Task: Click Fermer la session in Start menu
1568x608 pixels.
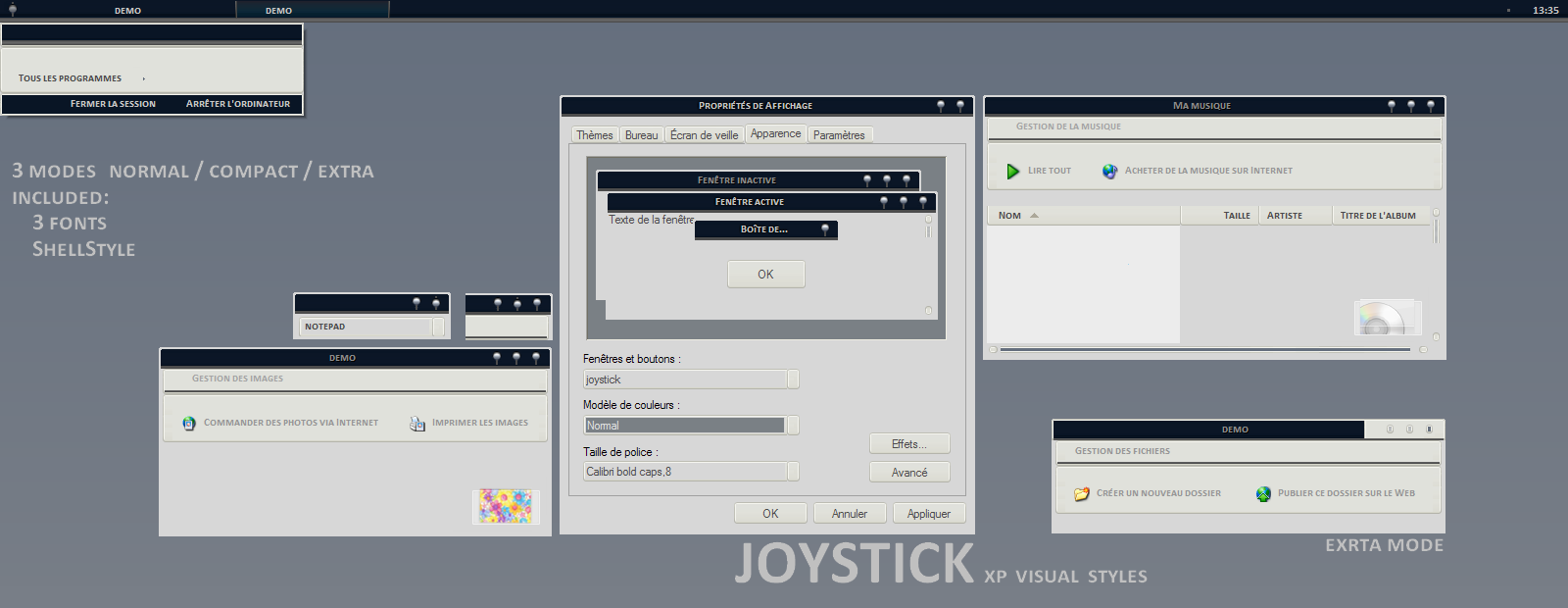Action: (x=113, y=104)
